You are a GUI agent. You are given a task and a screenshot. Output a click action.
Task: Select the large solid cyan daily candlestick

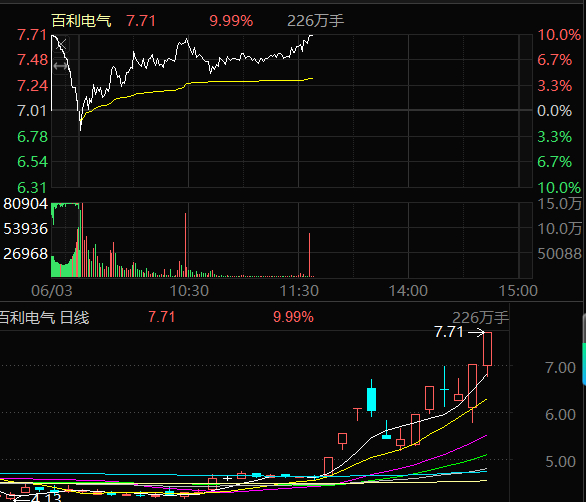(x=371, y=399)
